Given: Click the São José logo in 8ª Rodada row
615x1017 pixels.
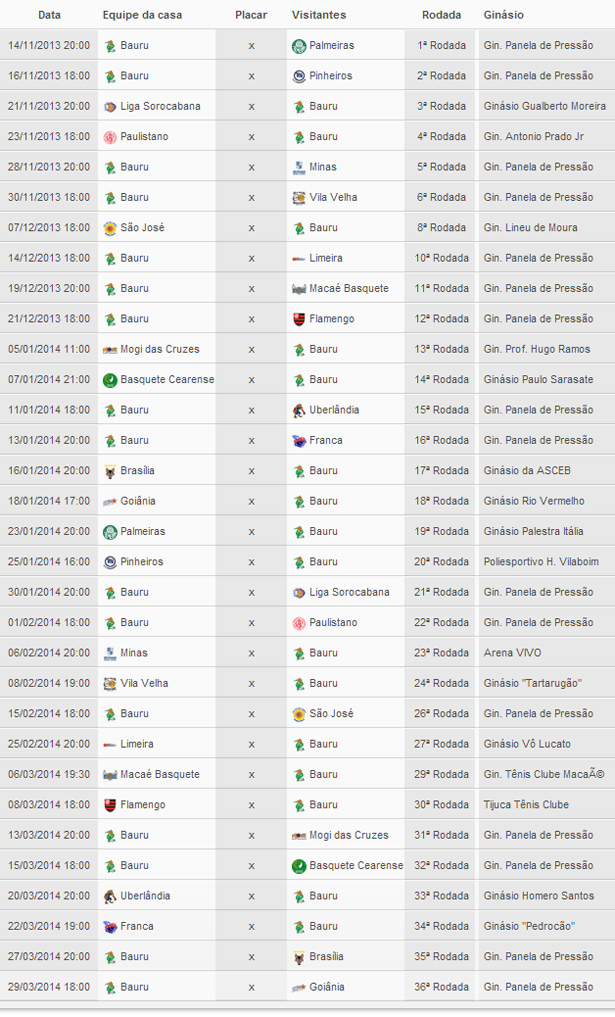Looking at the screenshot, I should [x=110, y=228].
